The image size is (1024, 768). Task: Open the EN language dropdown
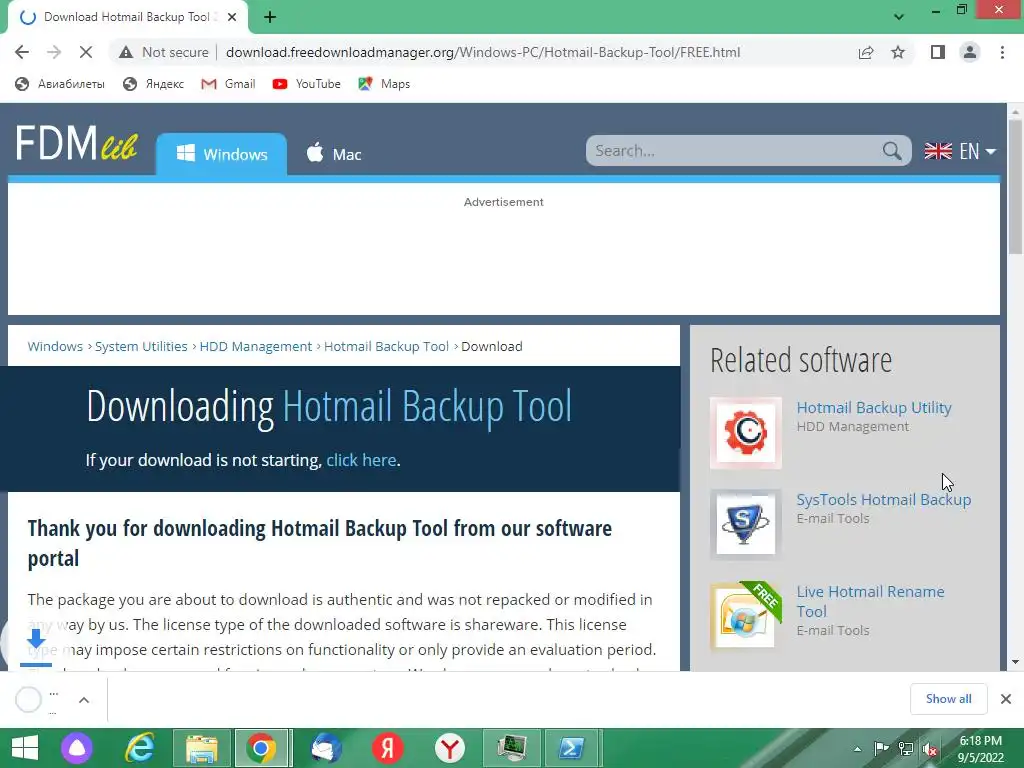coord(960,151)
